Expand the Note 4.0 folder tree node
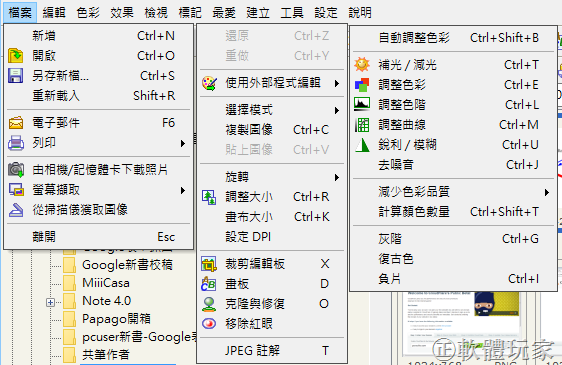 click(x=50, y=303)
